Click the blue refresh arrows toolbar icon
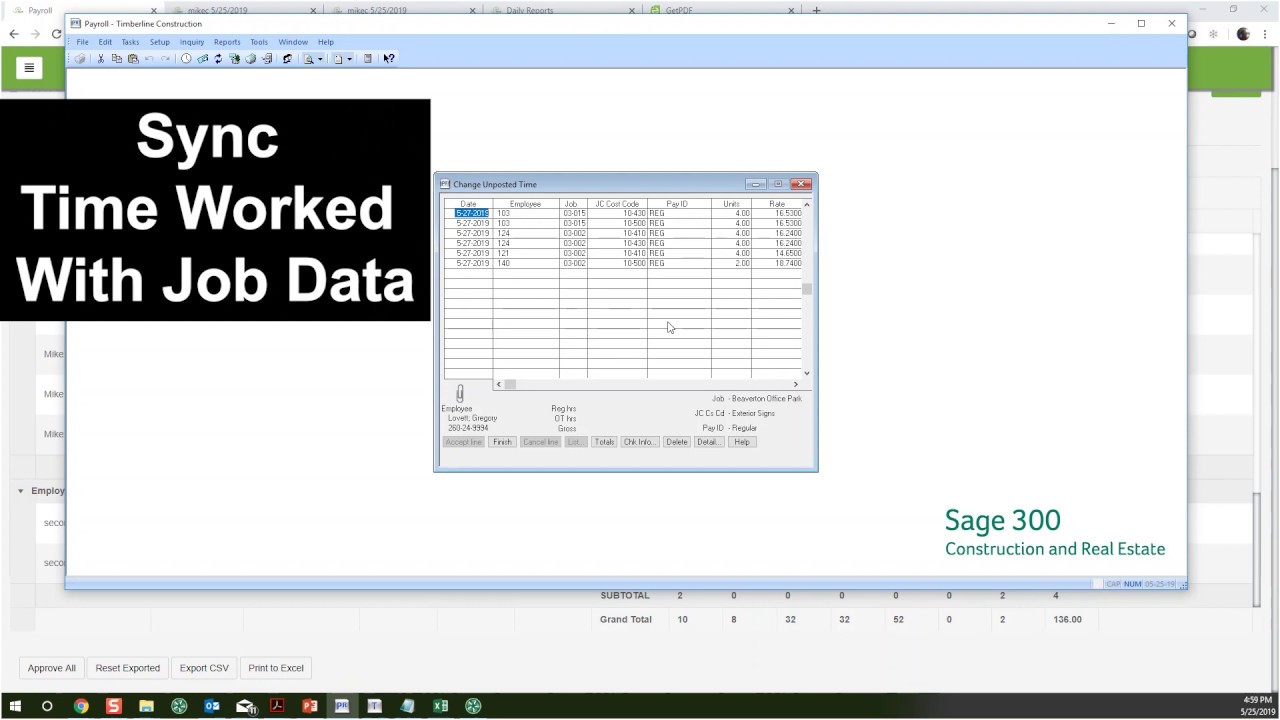Viewport: 1280px width, 720px height. coord(218,59)
